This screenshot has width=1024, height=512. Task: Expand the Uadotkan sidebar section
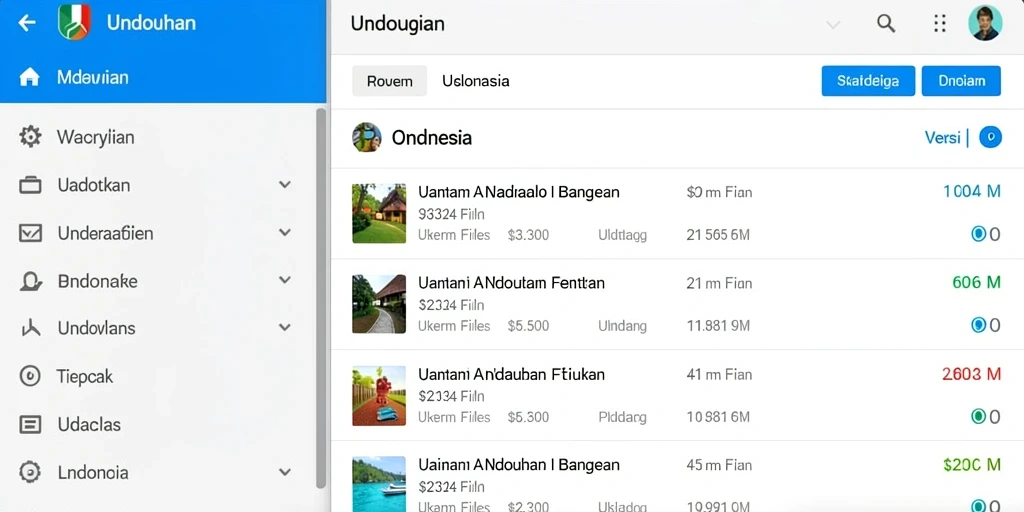285,185
